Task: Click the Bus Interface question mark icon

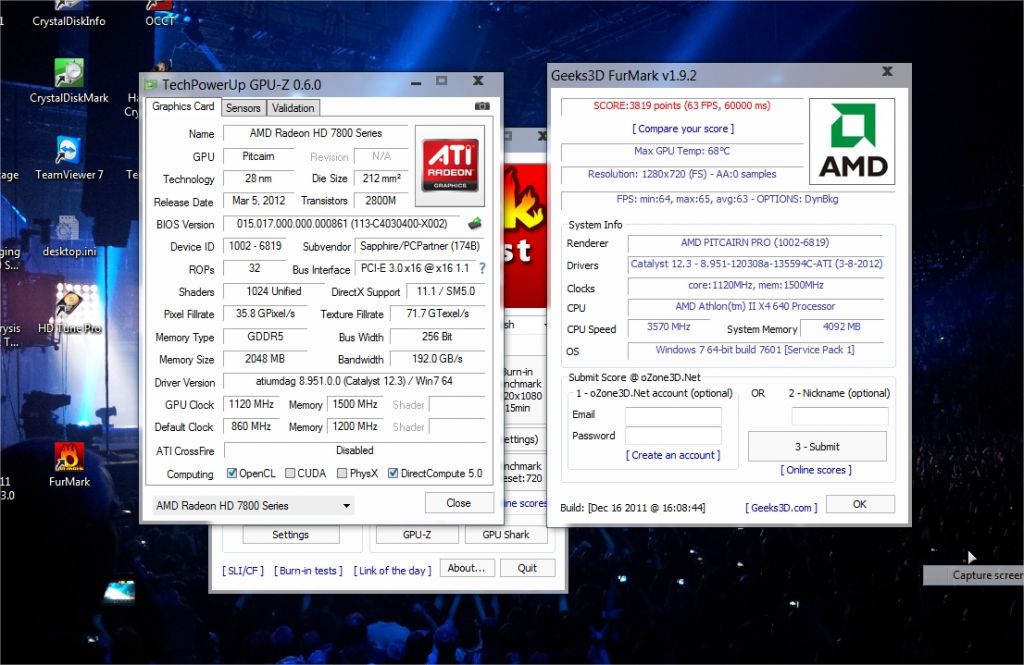Action: pyautogui.click(x=482, y=268)
